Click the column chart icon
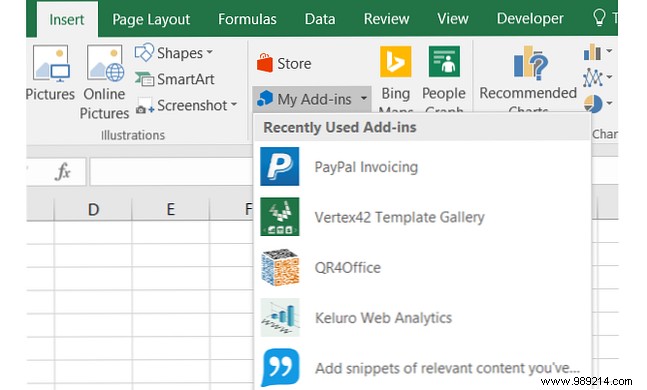Image resolution: width=647 pixels, height=390 pixels. click(592, 52)
